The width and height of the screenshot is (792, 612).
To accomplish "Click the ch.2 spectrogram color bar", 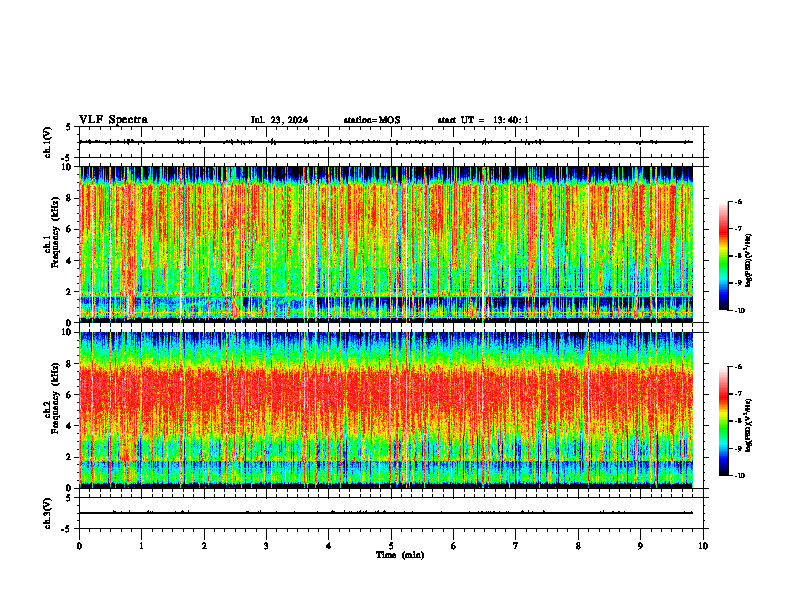I will coord(723,421).
